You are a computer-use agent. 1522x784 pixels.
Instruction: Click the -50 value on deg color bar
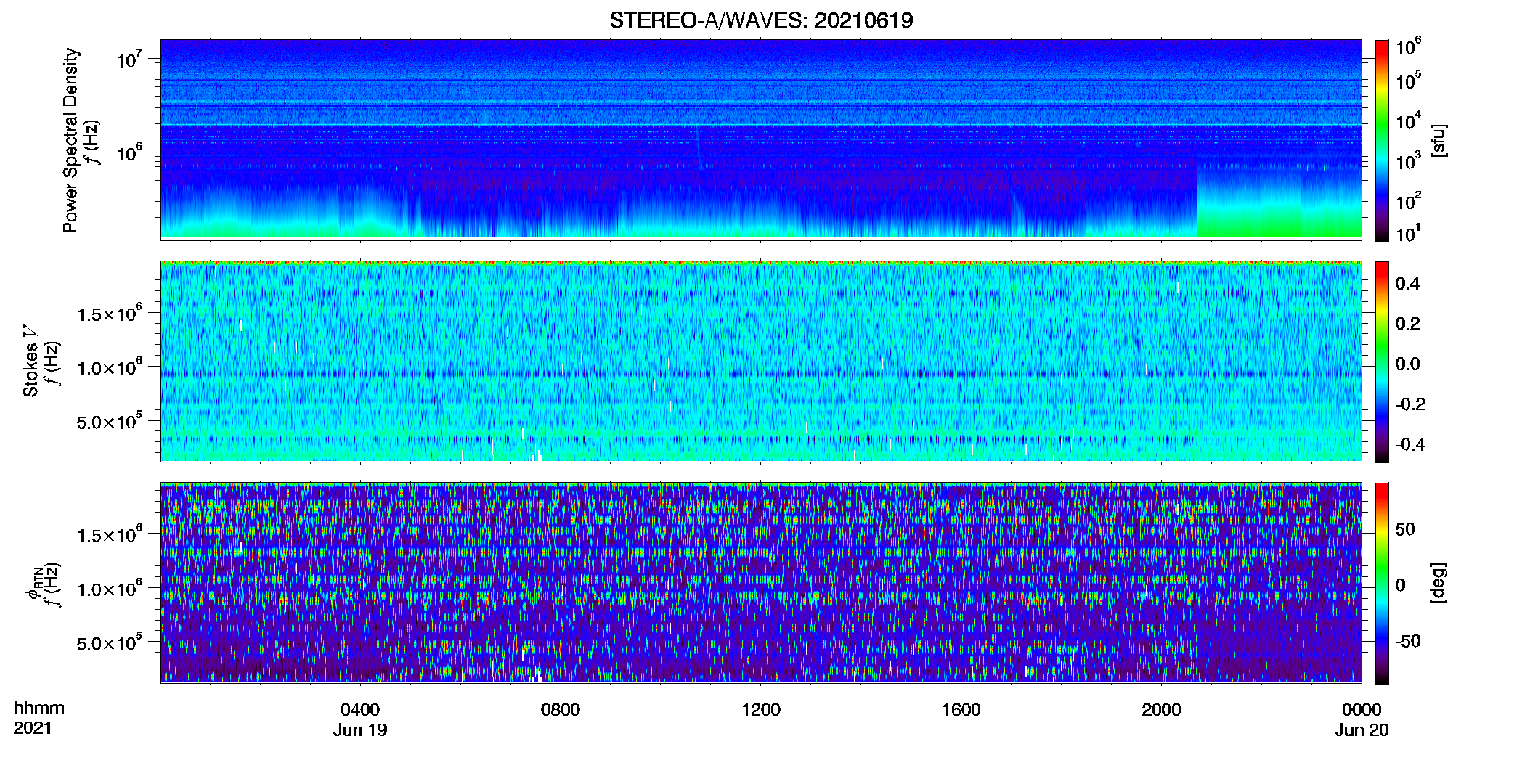pyautogui.click(x=1407, y=642)
